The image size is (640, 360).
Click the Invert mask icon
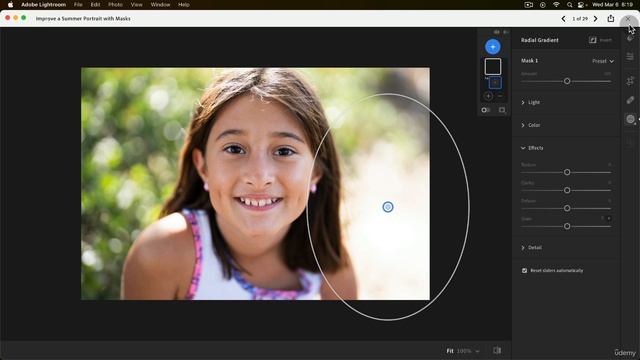593,40
